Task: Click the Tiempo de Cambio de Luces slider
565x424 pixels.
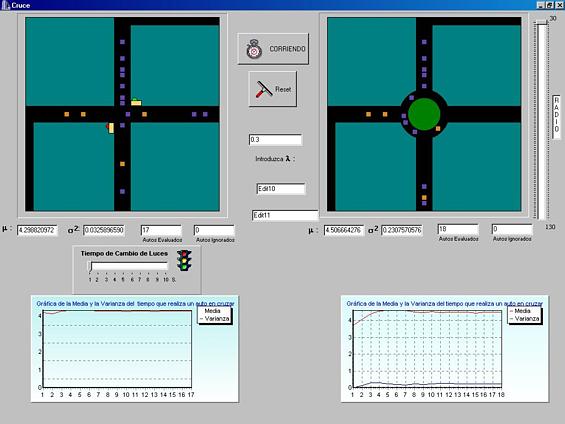Action: [128, 266]
